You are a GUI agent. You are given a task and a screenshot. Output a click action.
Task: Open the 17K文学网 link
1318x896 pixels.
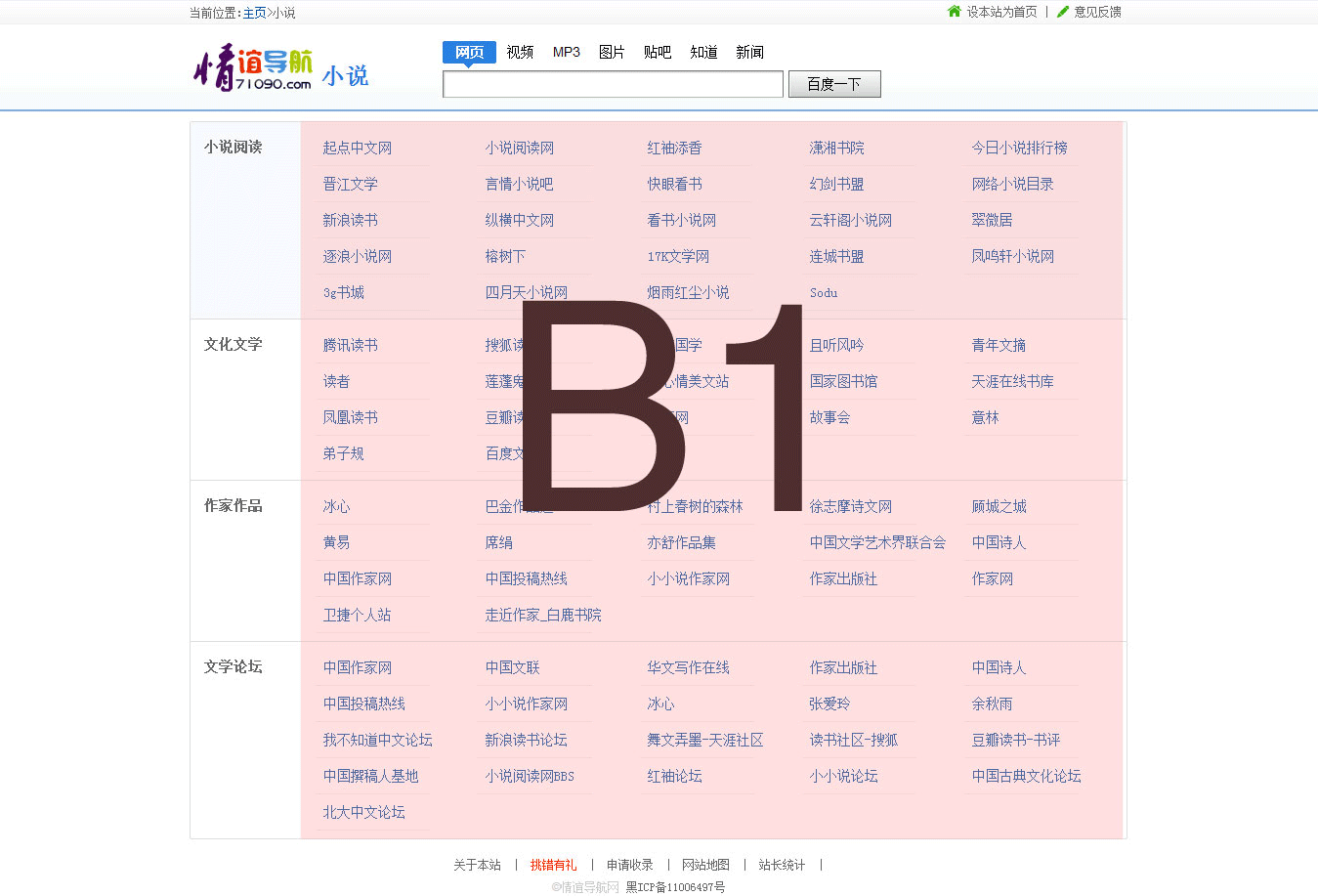679,256
